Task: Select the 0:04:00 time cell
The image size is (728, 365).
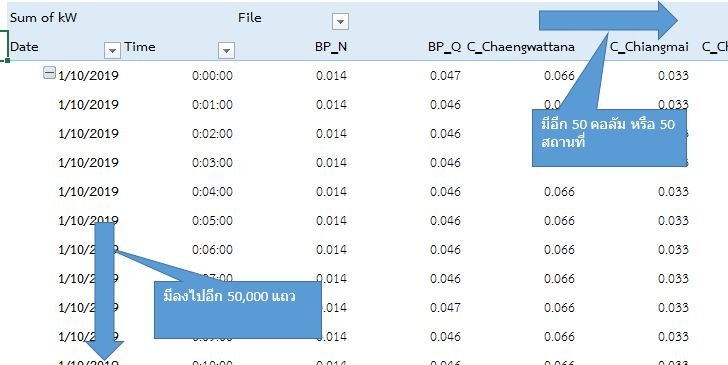Action: (x=212, y=192)
